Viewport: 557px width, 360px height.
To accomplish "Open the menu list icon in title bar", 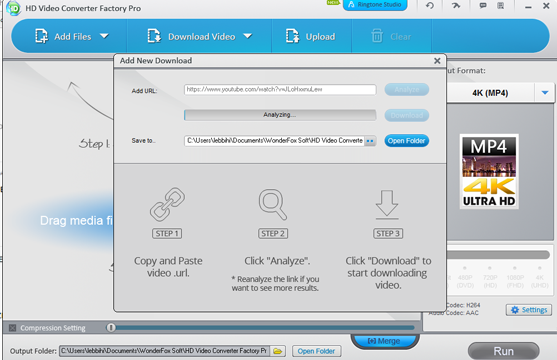I will tap(501, 5).
